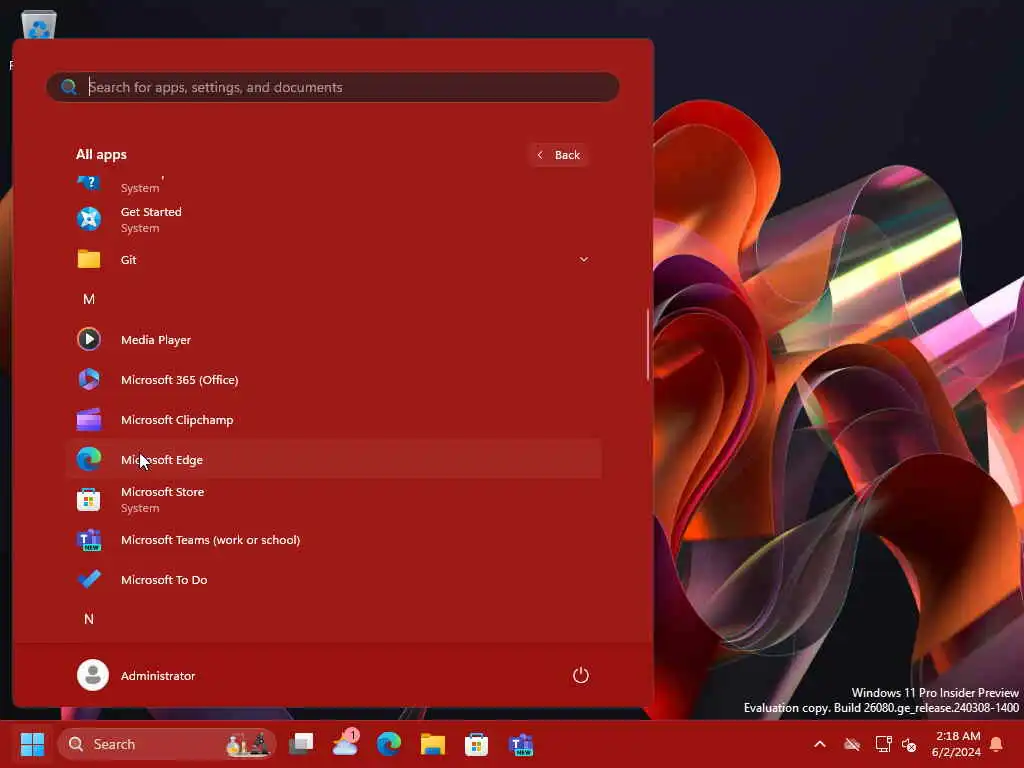Open the network status tray icon
The height and width of the screenshot is (768, 1024).
[x=883, y=744]
